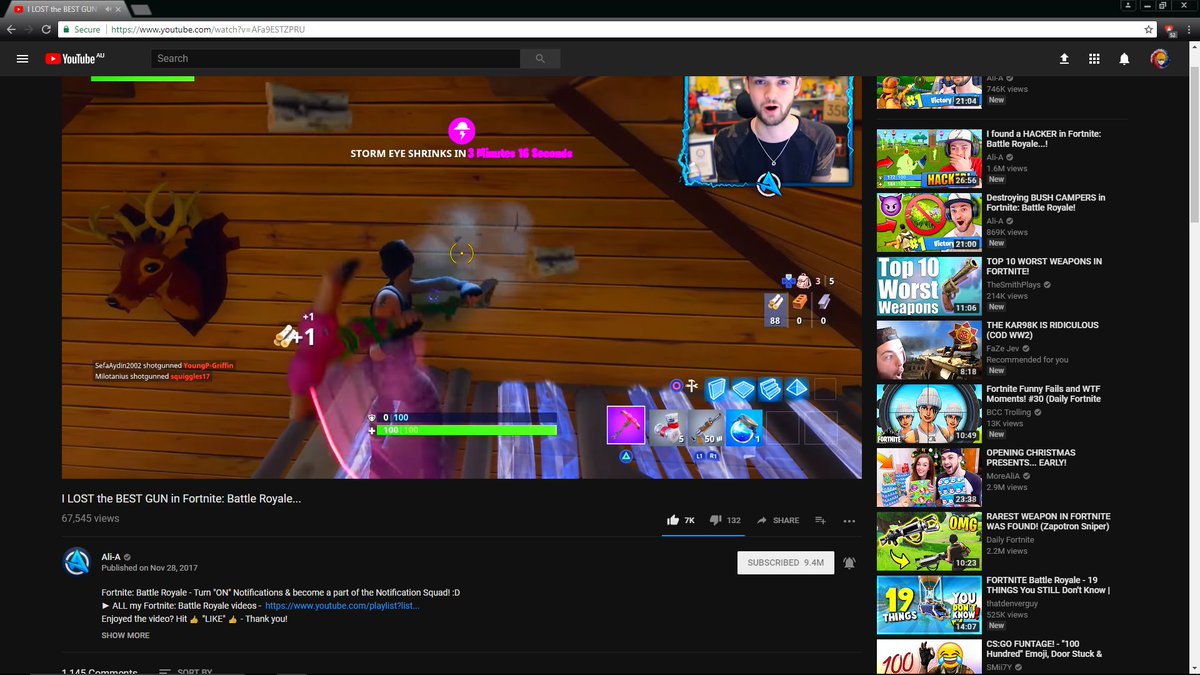
Task: Open 'CS:GO FUNTAGE!' video thumbnail
Action: [x=929, y=657]
